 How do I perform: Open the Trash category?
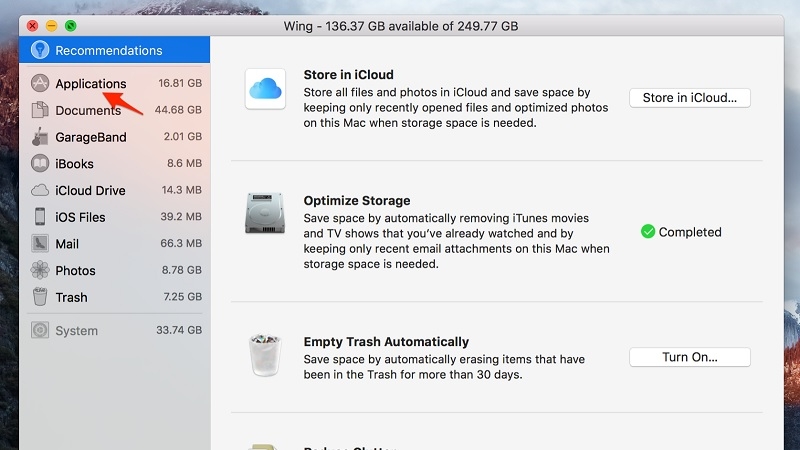(x=115, y=297)
